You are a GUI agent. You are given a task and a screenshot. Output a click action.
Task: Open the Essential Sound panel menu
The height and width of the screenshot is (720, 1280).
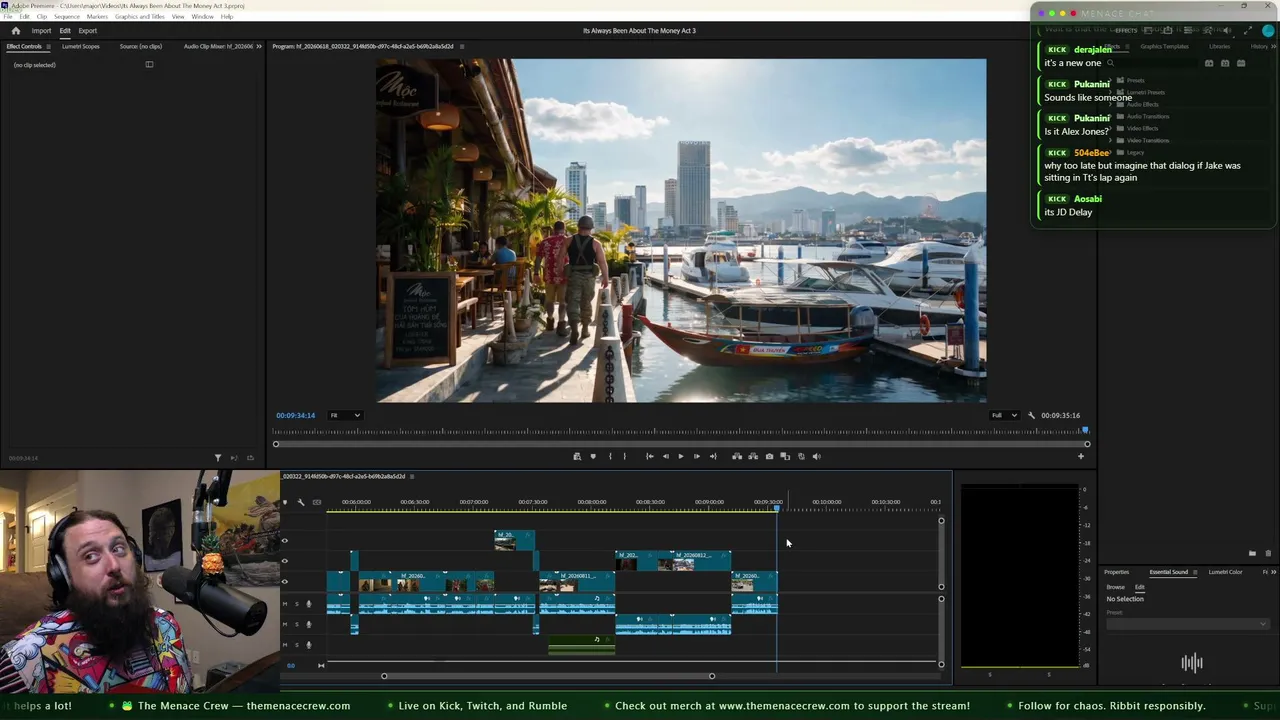point(1194,573)
